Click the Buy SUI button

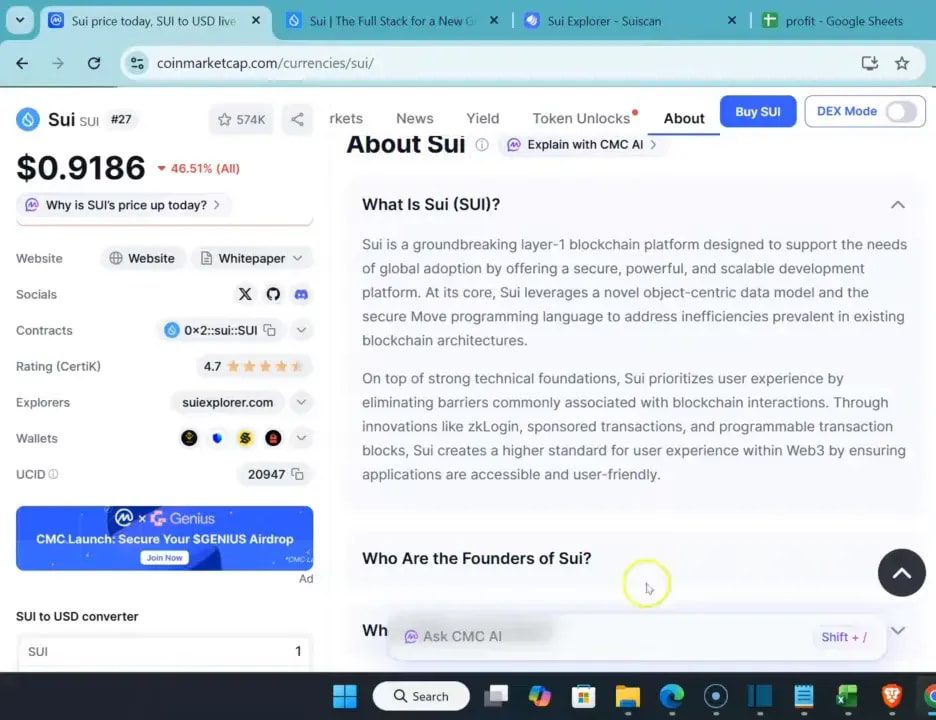coord(758,112)
